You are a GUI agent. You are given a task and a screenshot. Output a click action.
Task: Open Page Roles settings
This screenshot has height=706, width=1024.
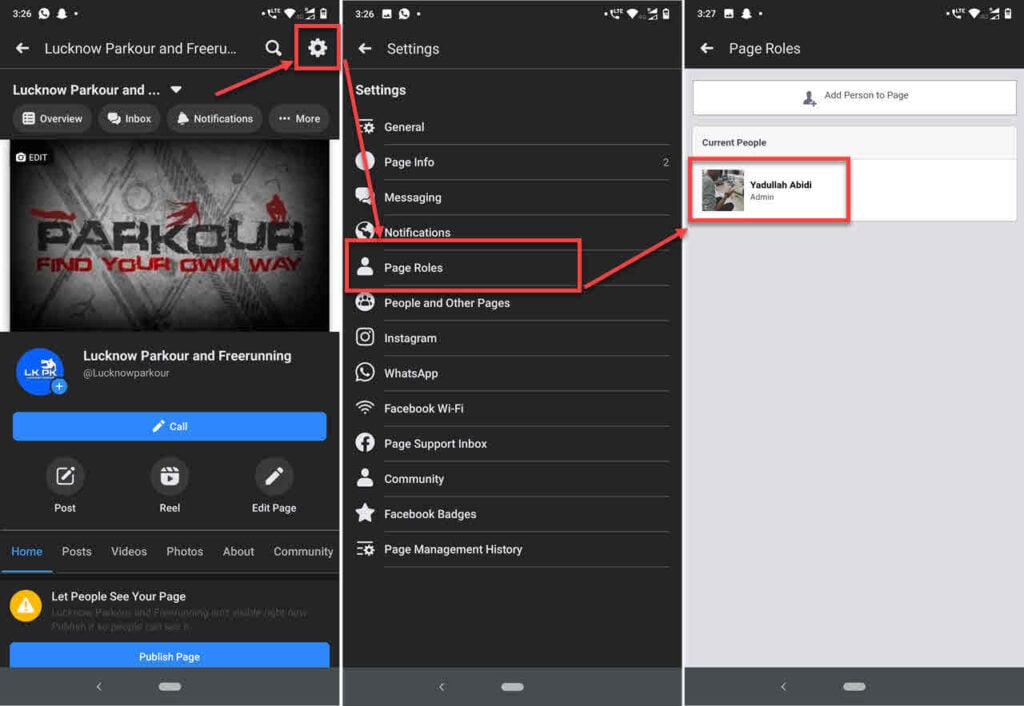(513, 268)
